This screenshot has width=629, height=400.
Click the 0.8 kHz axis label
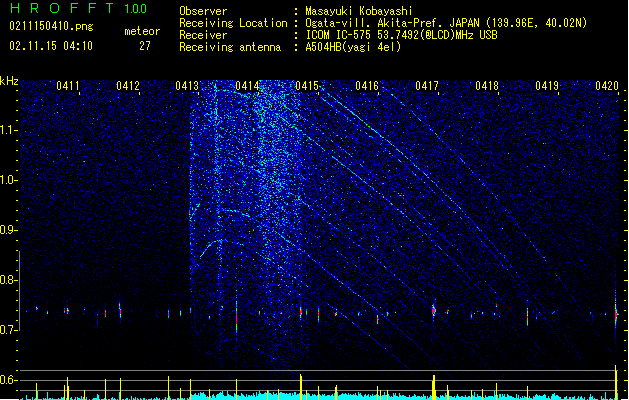[8, 280]
